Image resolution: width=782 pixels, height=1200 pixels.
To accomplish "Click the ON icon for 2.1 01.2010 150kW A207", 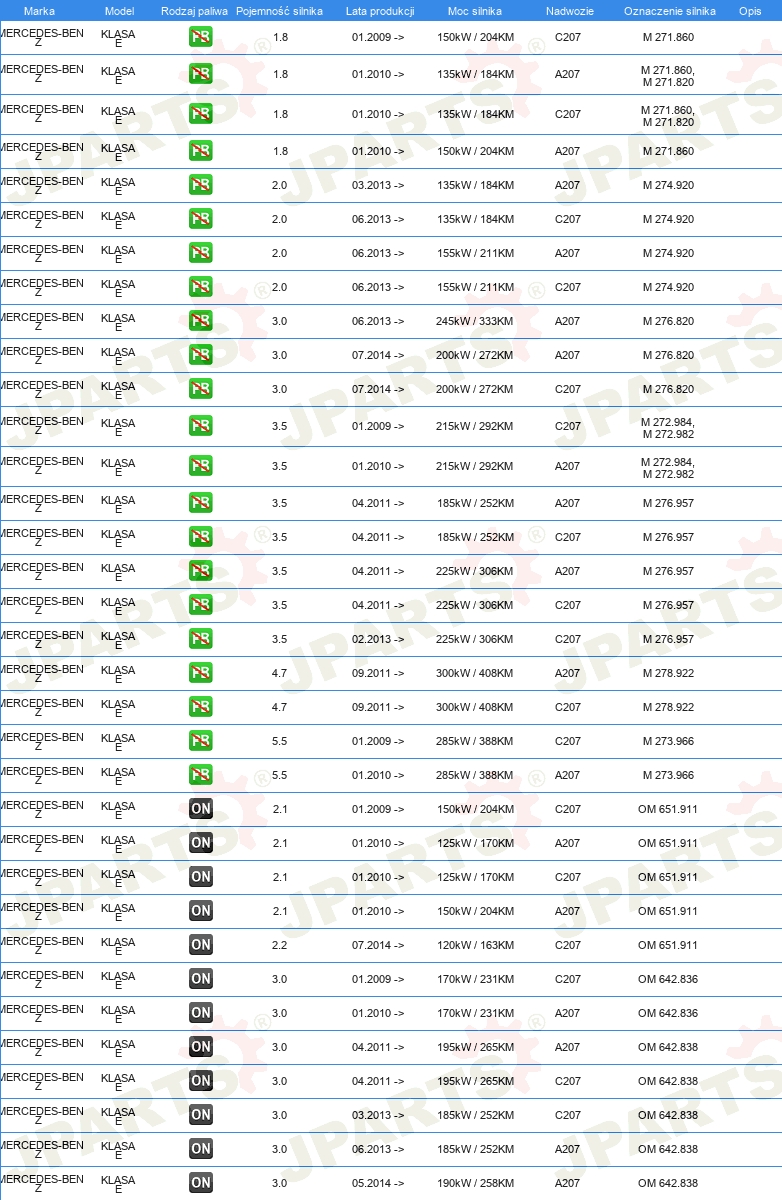I will pyautogui.click(x=201, y=911).
